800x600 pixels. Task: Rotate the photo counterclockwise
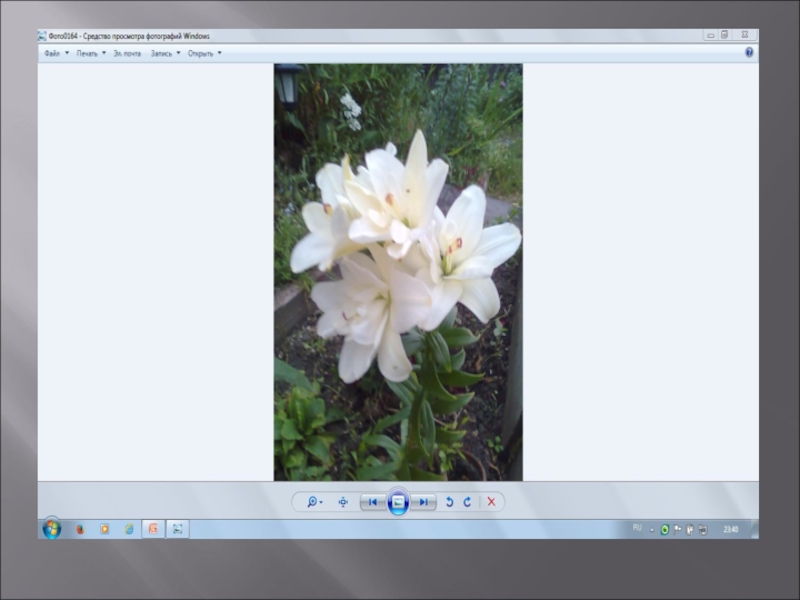[x=449, y=502]
